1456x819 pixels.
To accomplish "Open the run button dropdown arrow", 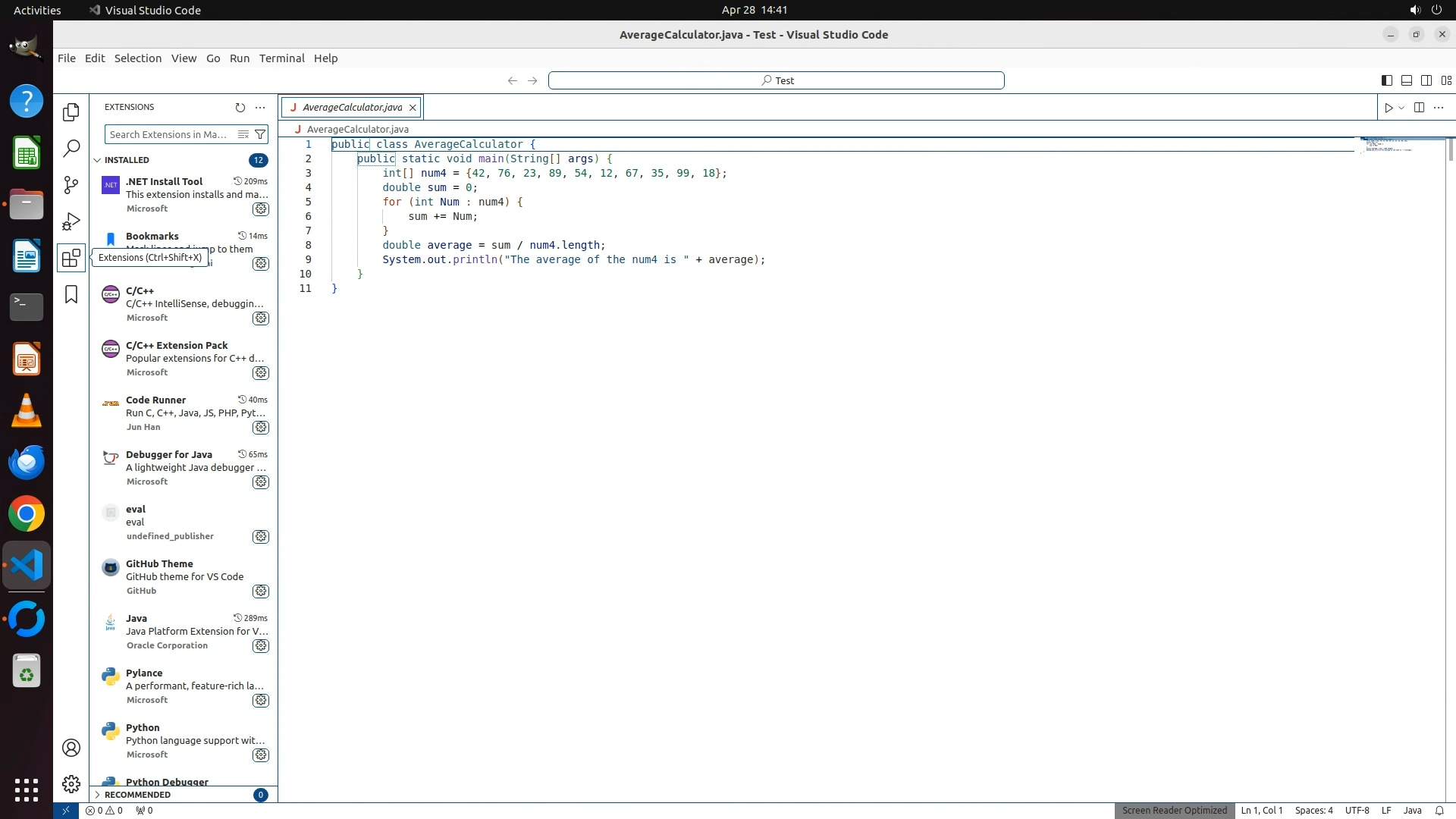I will click(1401, 108).
